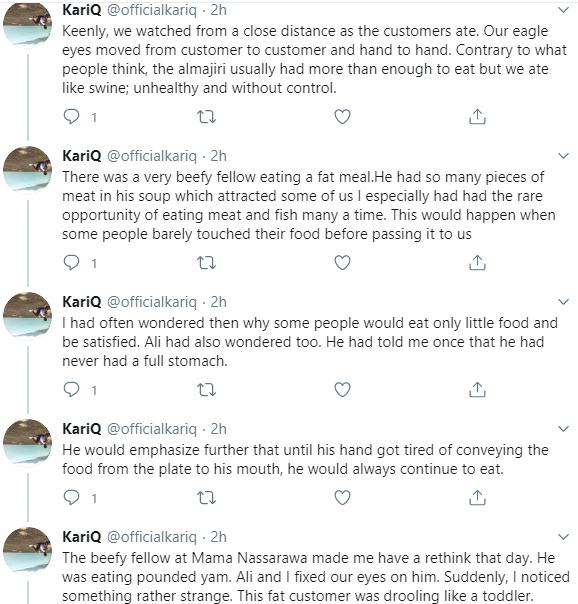The image size is (578, 604).
Task: Share the 'very beefy fellow' tweet
Action: [477, 263]
